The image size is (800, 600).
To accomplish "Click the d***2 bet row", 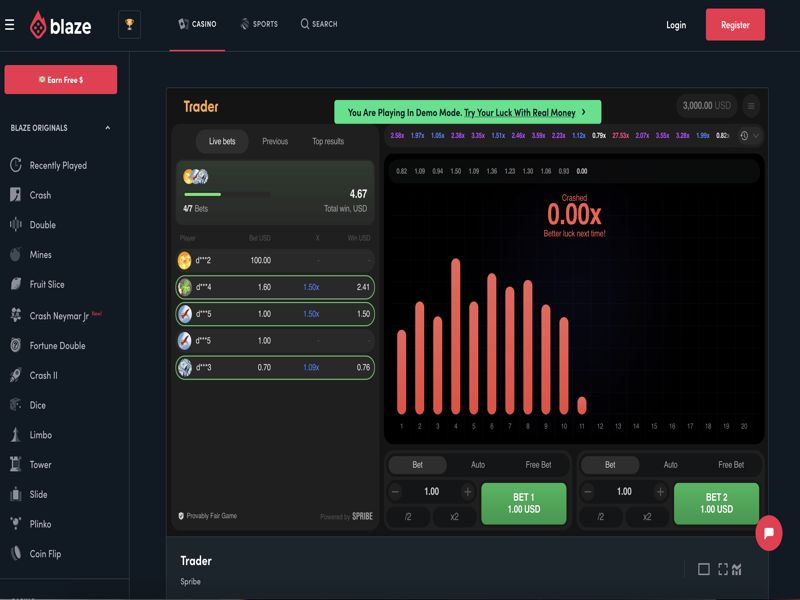I will (x=275, y=260).
